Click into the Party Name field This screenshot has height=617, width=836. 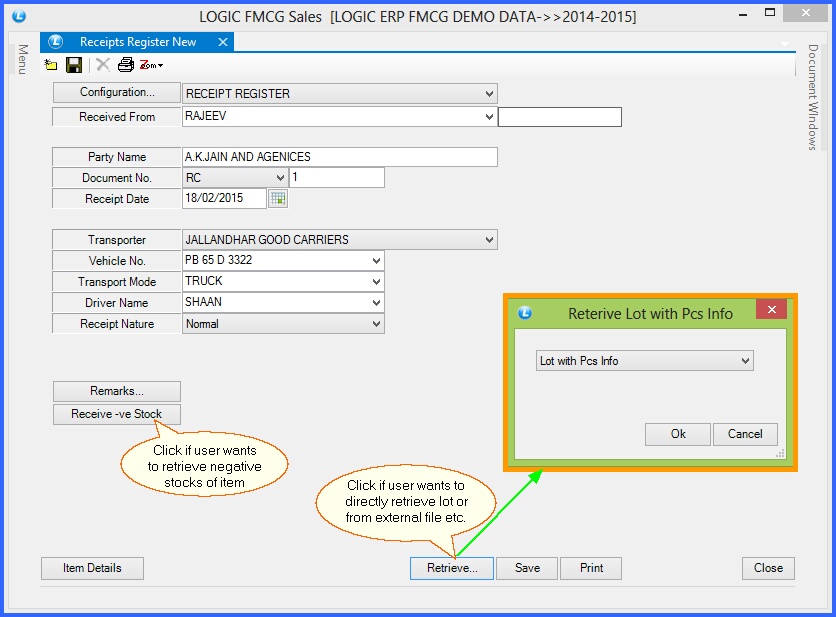339,157
